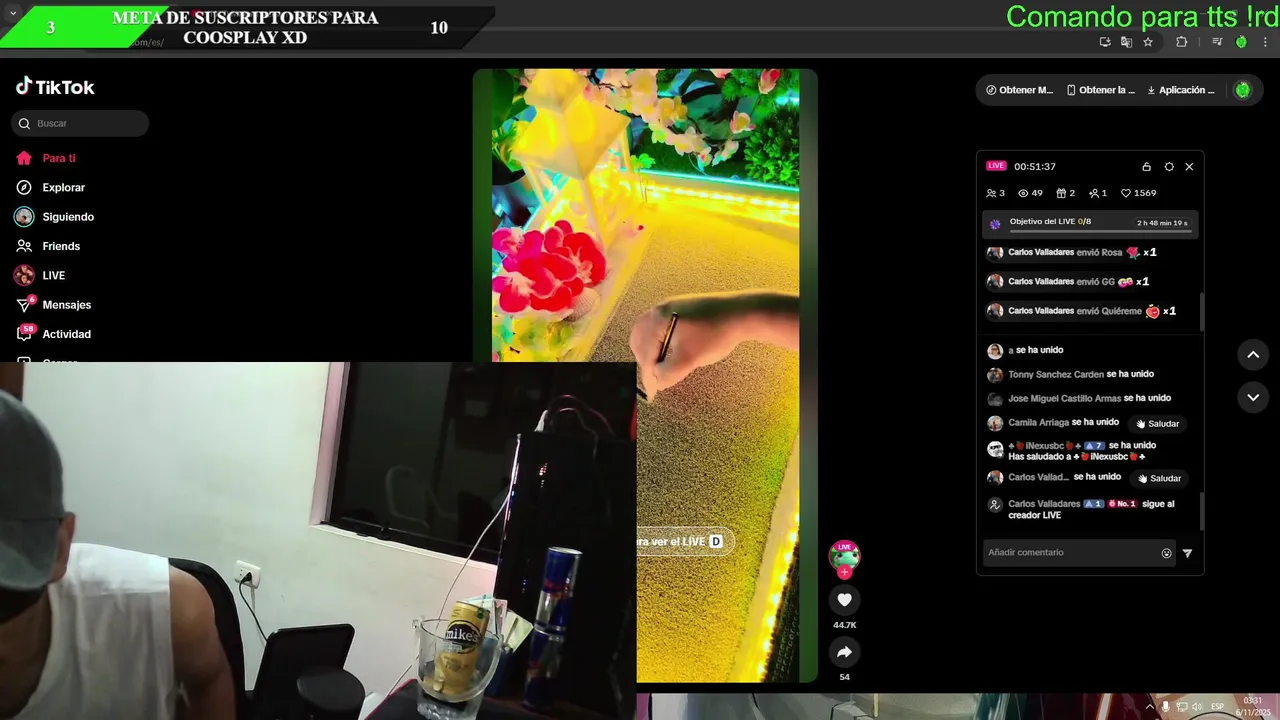This screenshot has width=1280, height=720.
Task: Go to next video with down chevron
Action: coord(1253,397)
